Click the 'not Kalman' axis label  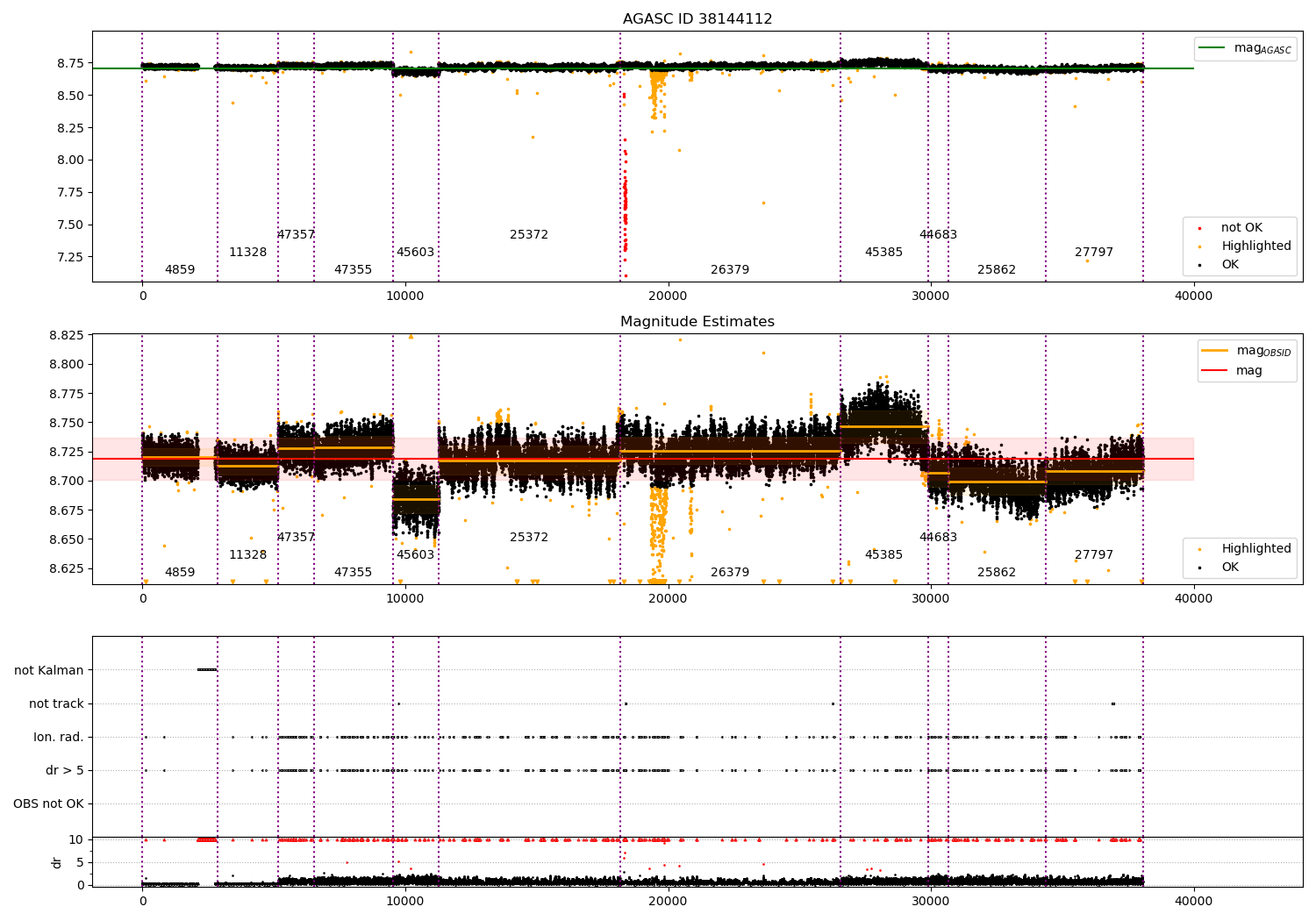[x=49, y=670]
